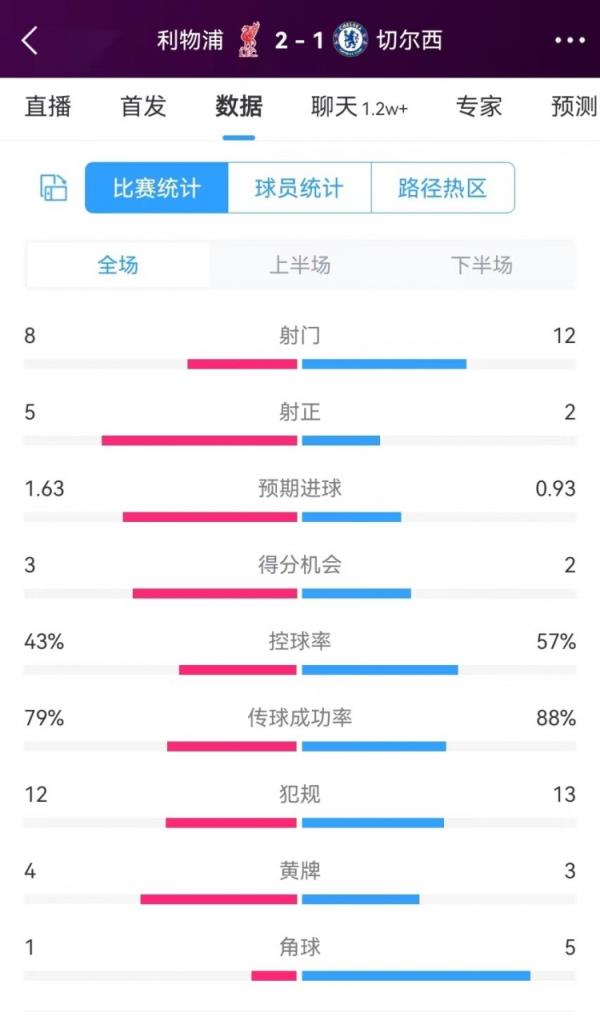Tap the 切尔西 team name

409,40
